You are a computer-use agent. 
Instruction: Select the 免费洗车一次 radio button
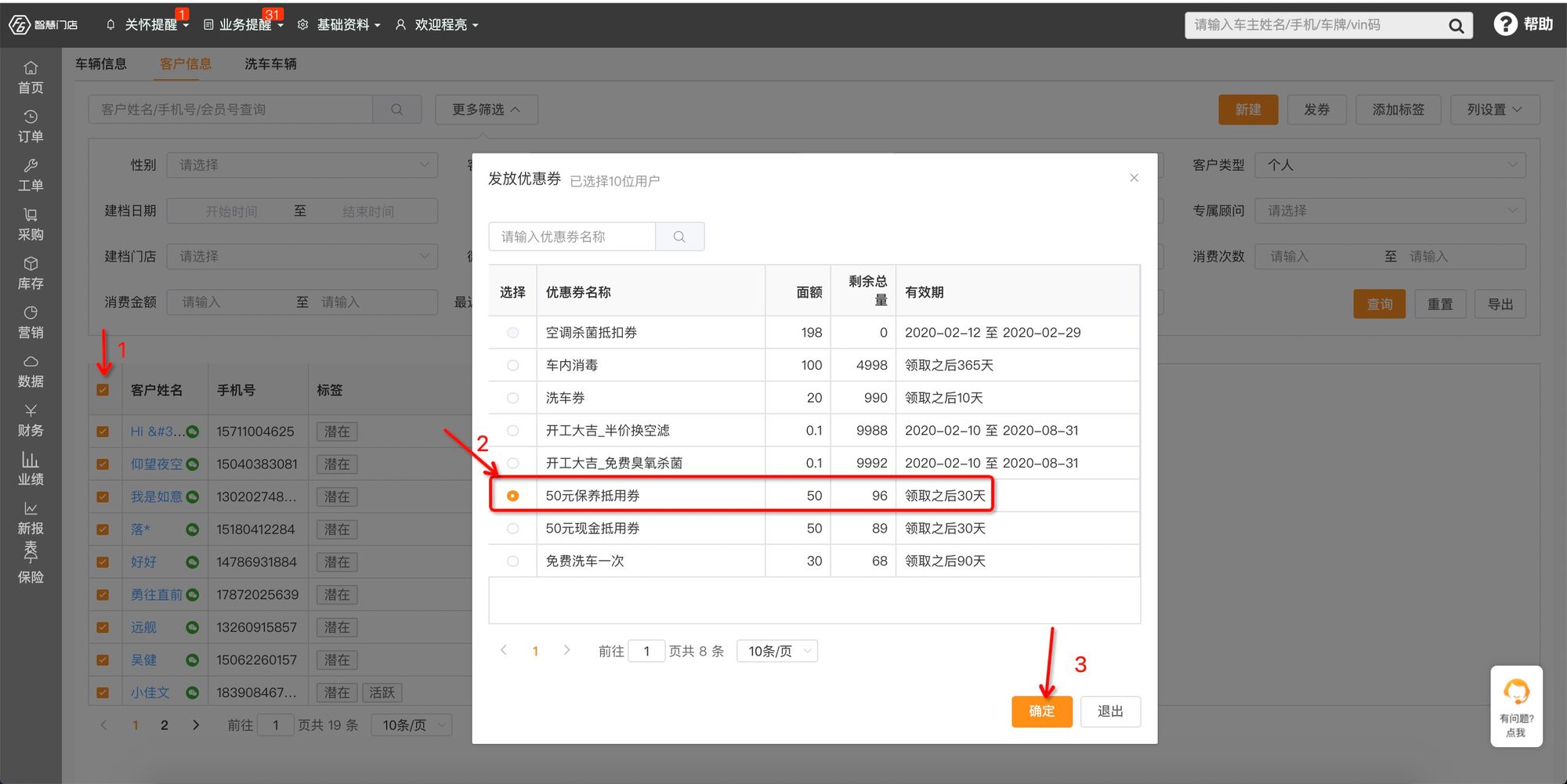click(x=512, y=561)
